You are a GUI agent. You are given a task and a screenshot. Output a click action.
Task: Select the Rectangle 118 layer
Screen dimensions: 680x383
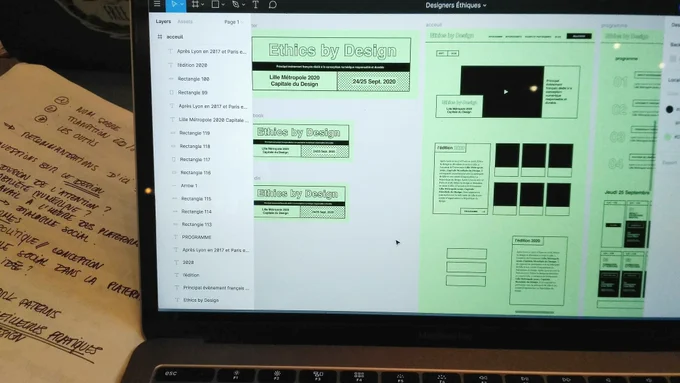195,146
